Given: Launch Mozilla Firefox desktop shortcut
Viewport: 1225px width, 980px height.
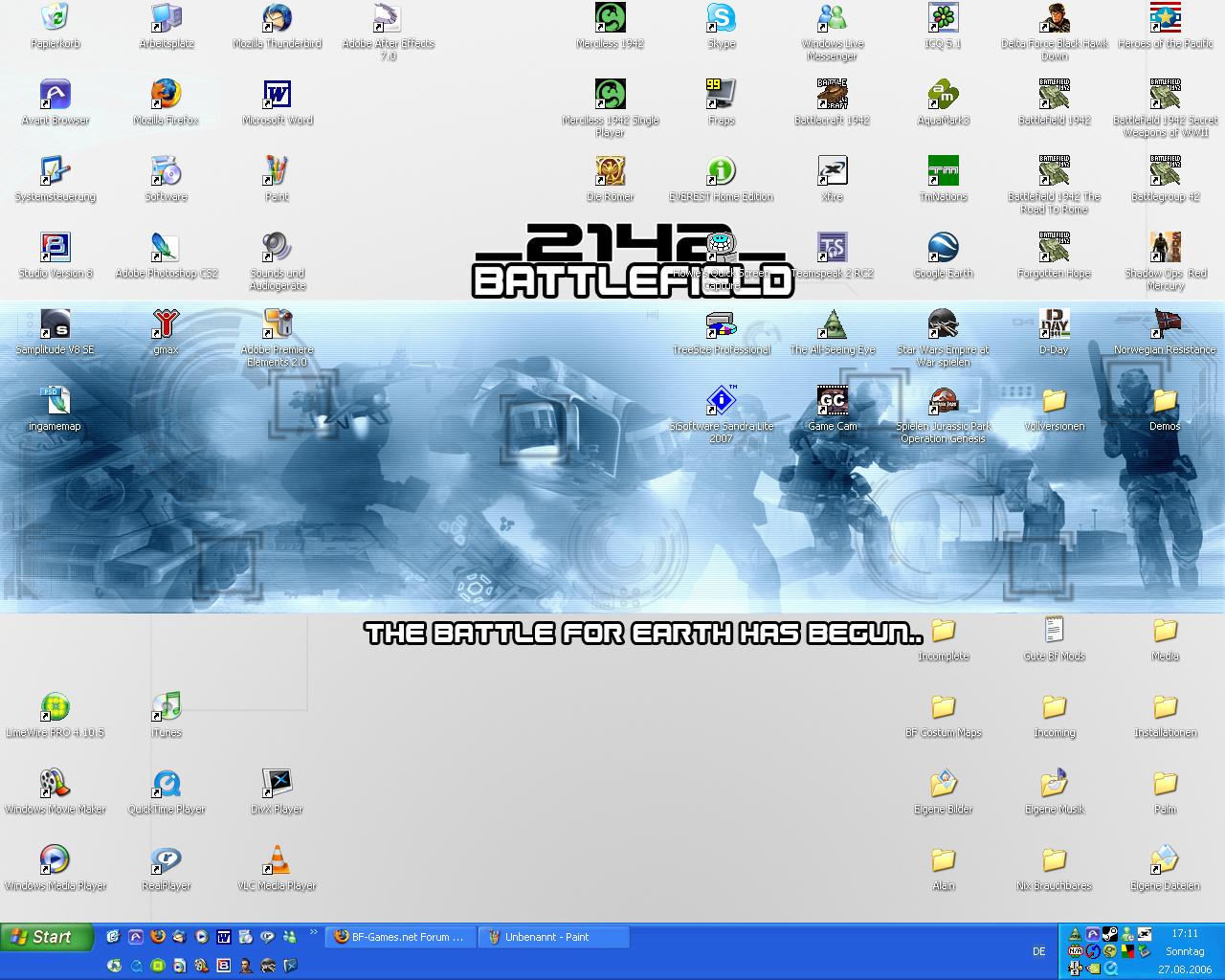Looking at the screenshot, I should pos(167,94).
